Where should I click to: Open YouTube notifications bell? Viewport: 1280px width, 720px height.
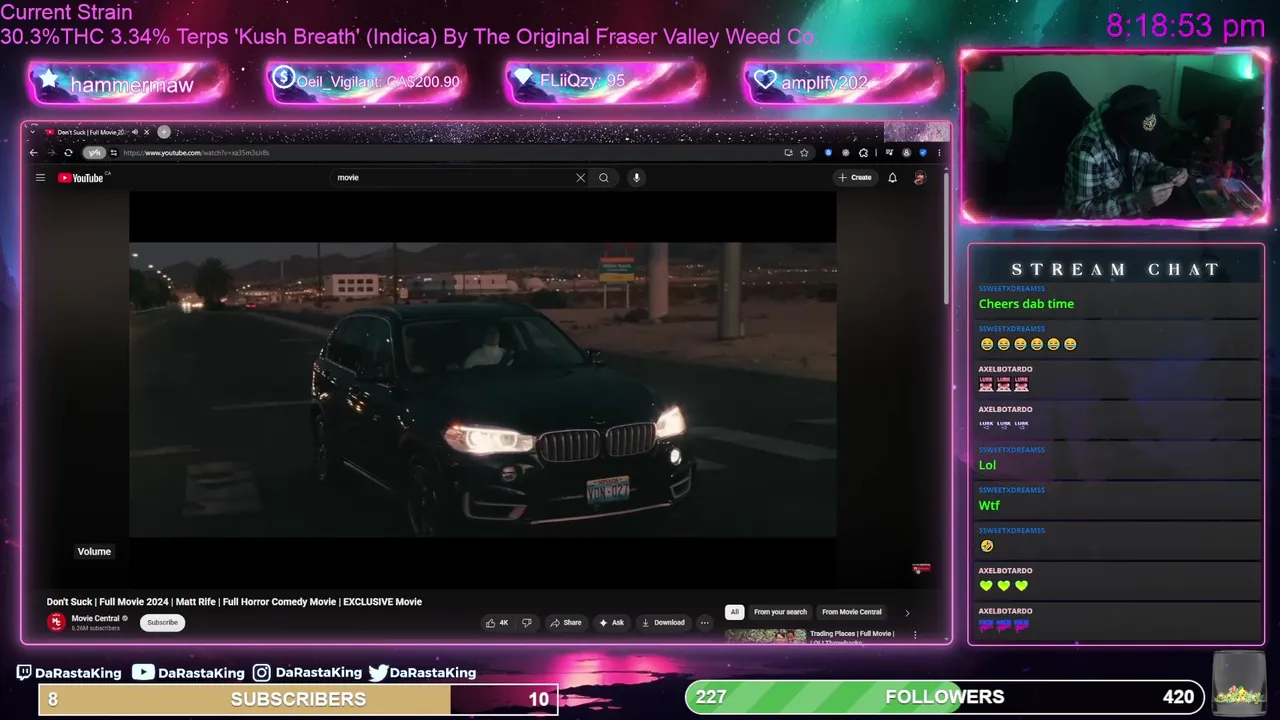coord(893,178)
